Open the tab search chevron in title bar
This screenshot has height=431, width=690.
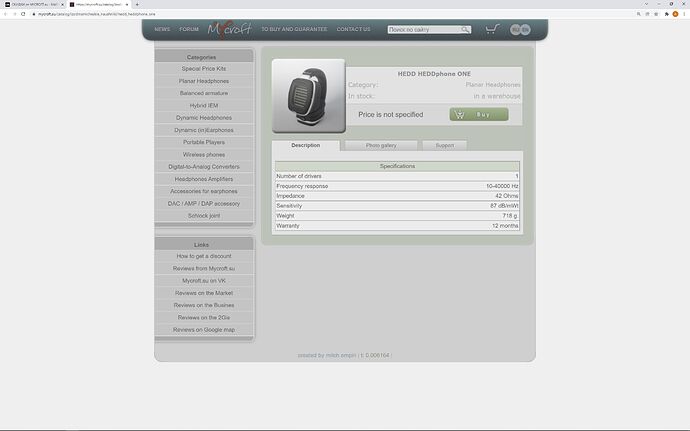tap(646, 4)
